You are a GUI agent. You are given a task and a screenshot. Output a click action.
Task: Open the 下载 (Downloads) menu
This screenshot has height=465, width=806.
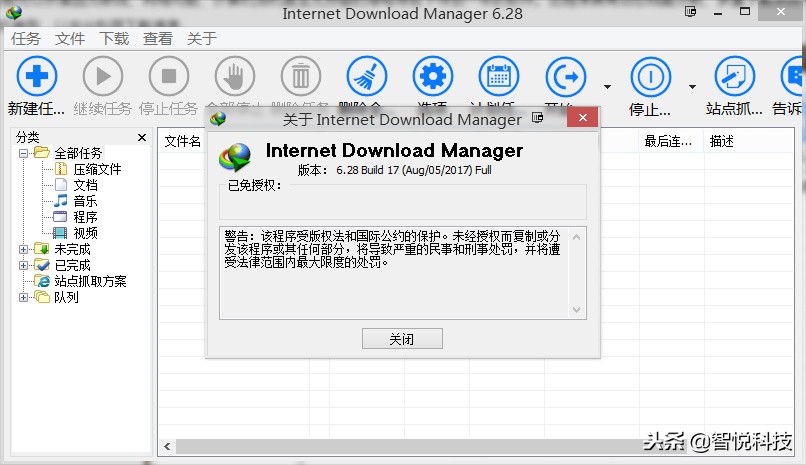pos(114,39)
